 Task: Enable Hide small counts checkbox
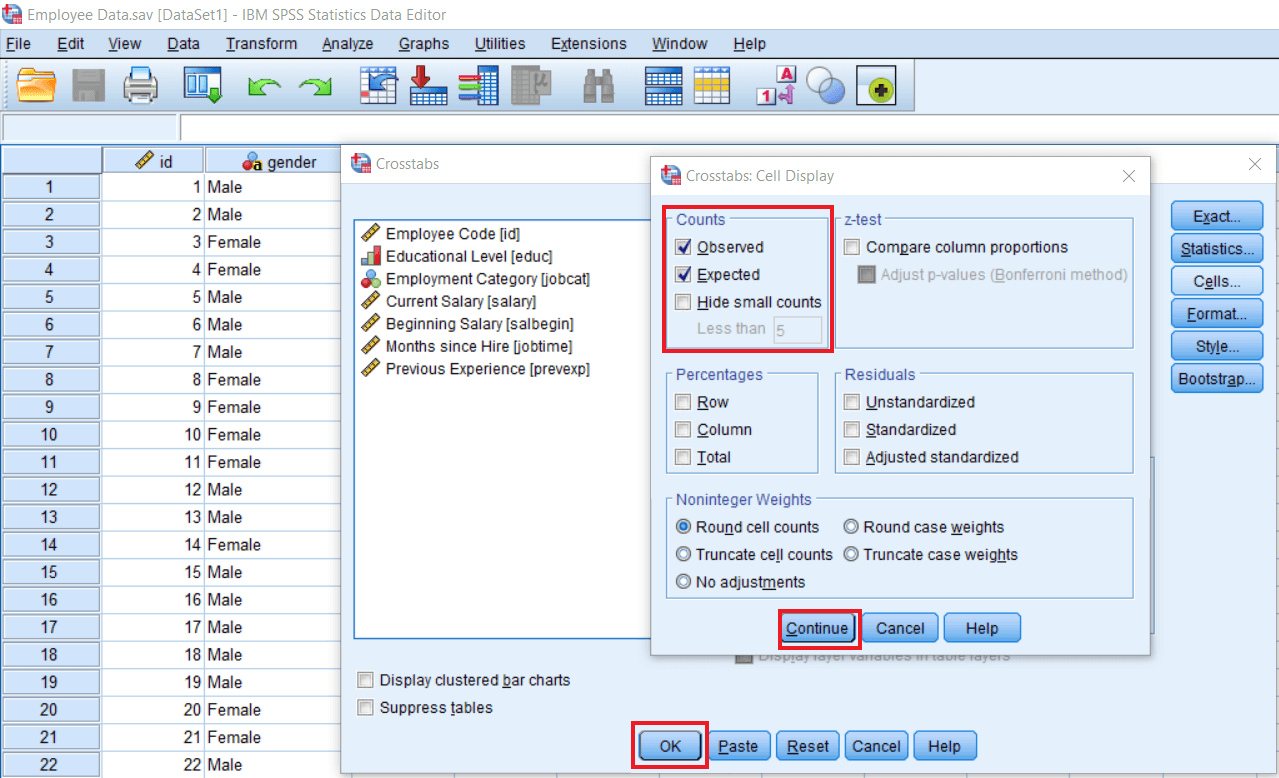(x=683, y=302)
